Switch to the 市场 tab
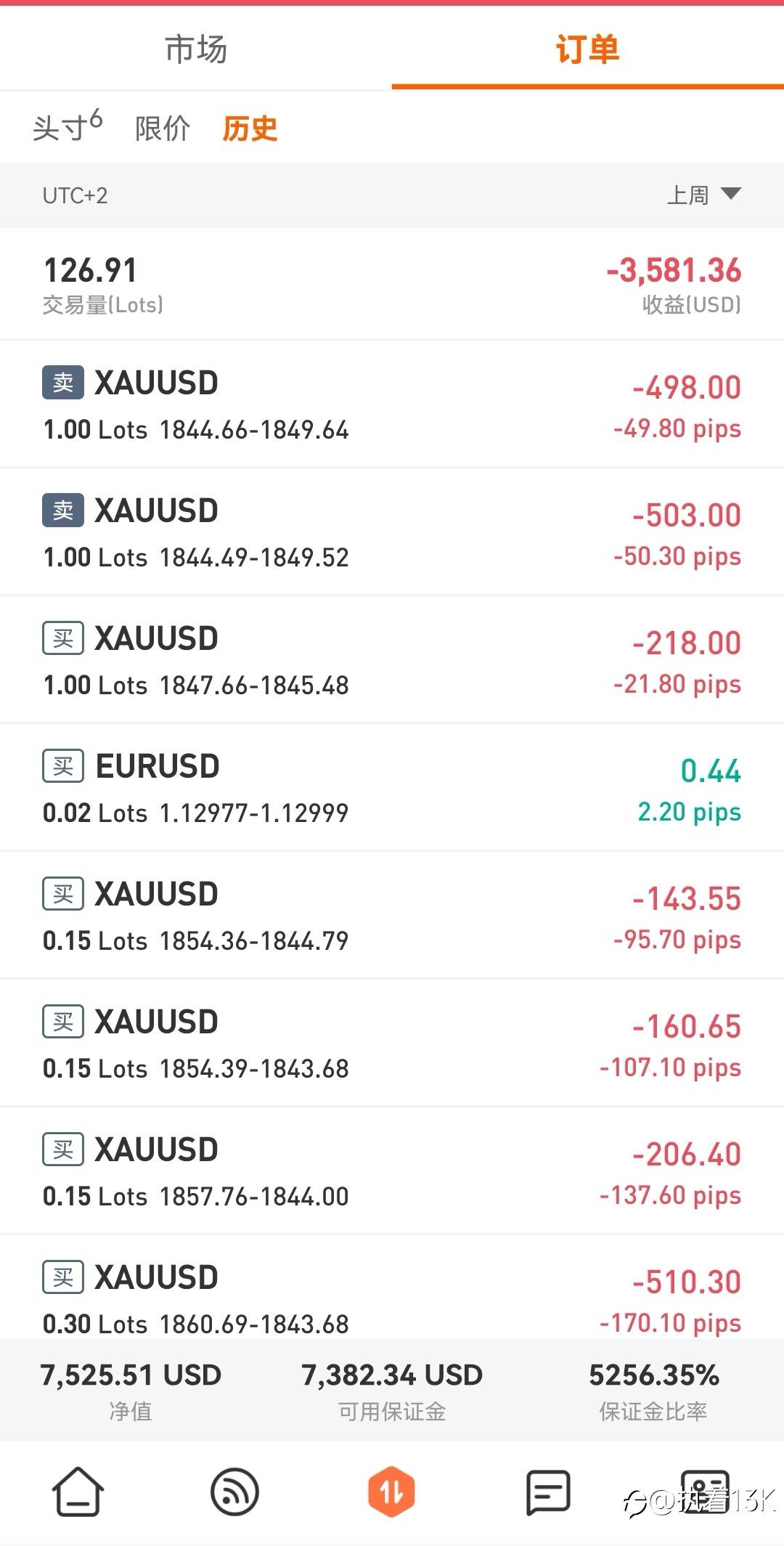The height and width of the screenshot is (1546, 784). pos(196,49)
